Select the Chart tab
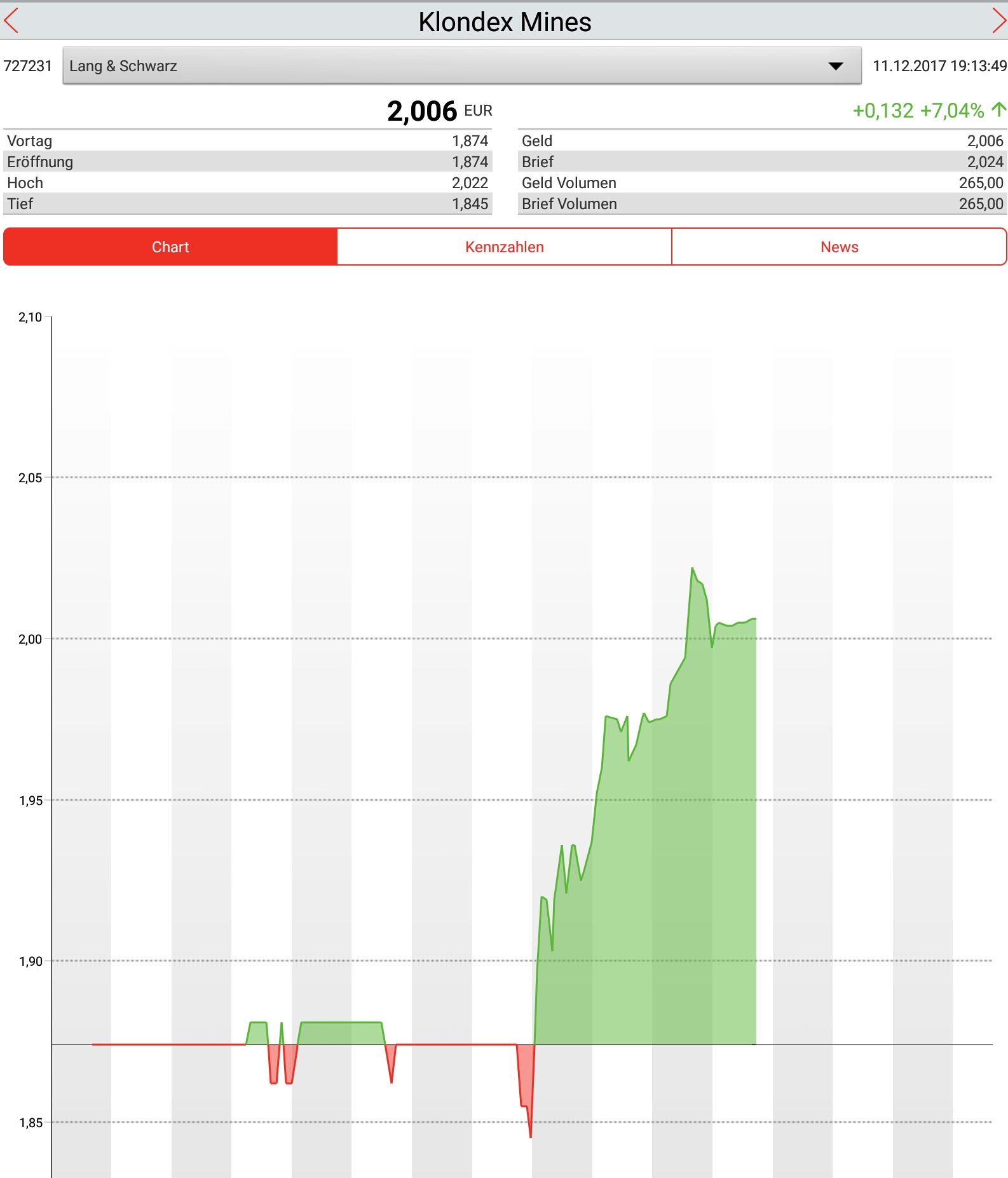1008x1178 pixels. point(170,247)
